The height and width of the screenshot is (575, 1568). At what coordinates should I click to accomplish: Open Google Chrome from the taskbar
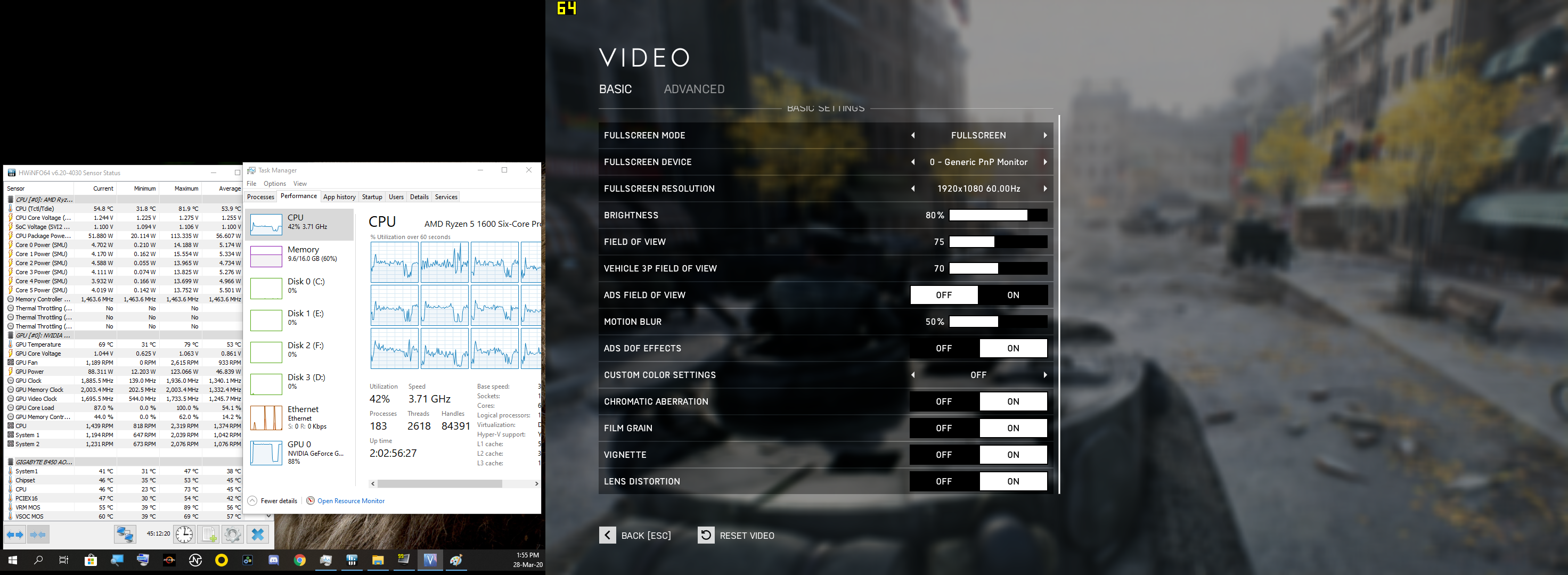(x=299, y=560)
